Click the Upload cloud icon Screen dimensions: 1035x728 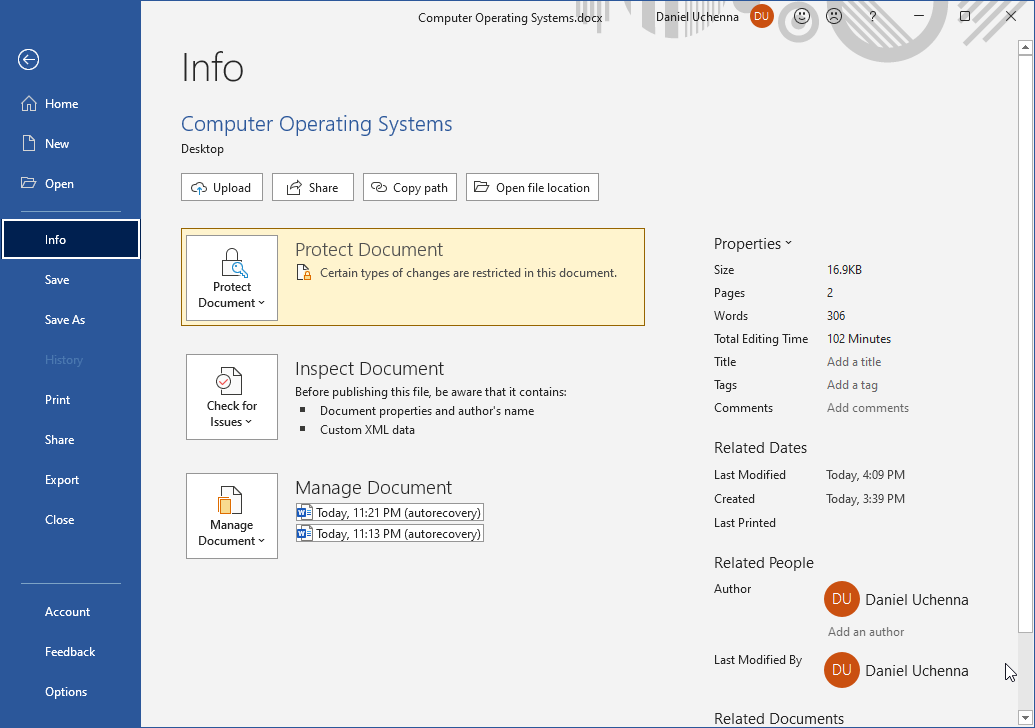(x=199, y=187)
